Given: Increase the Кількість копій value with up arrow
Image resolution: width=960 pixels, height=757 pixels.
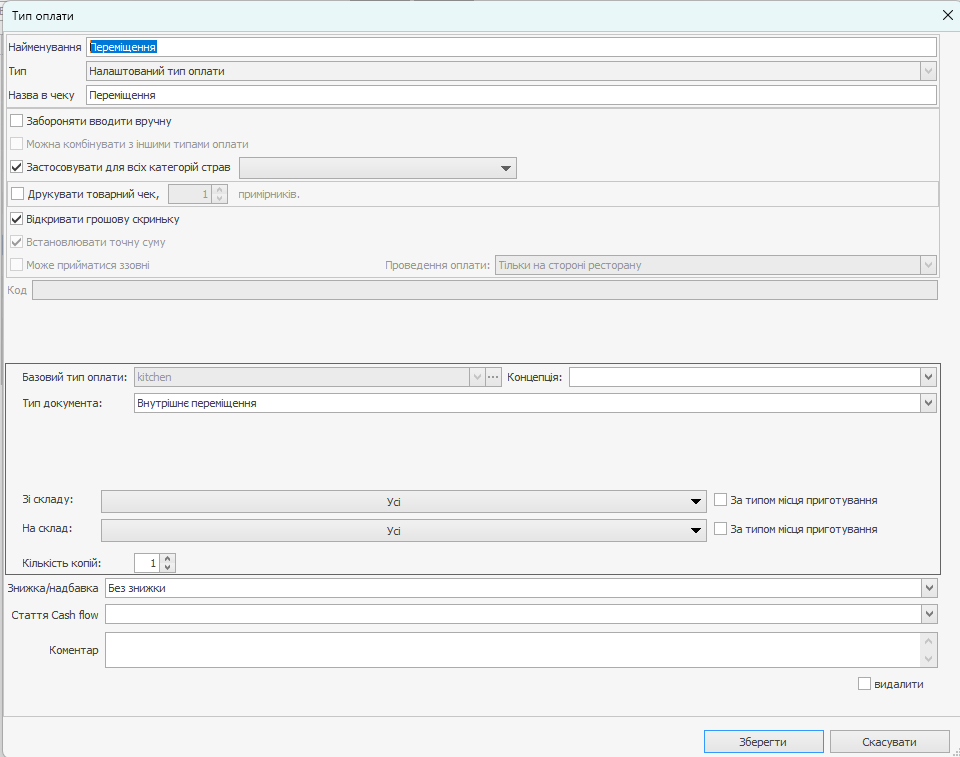Looking at the screenshot, I should [168, 558].
